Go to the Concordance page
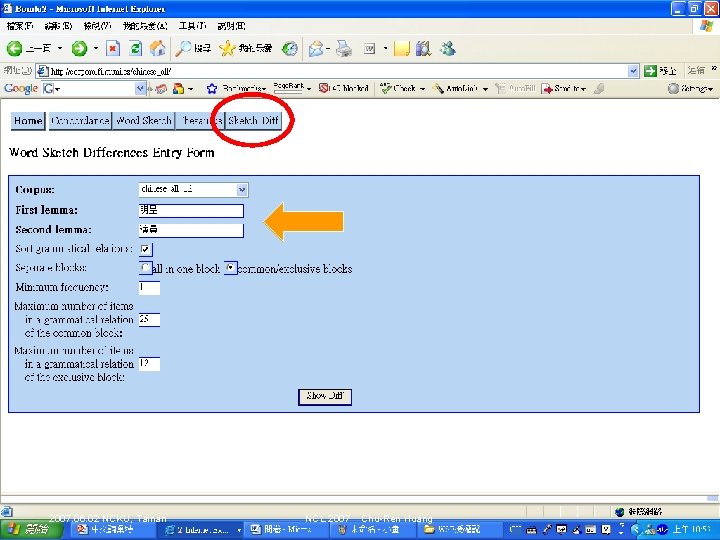 pyautogui.click(x=80, y=121)
